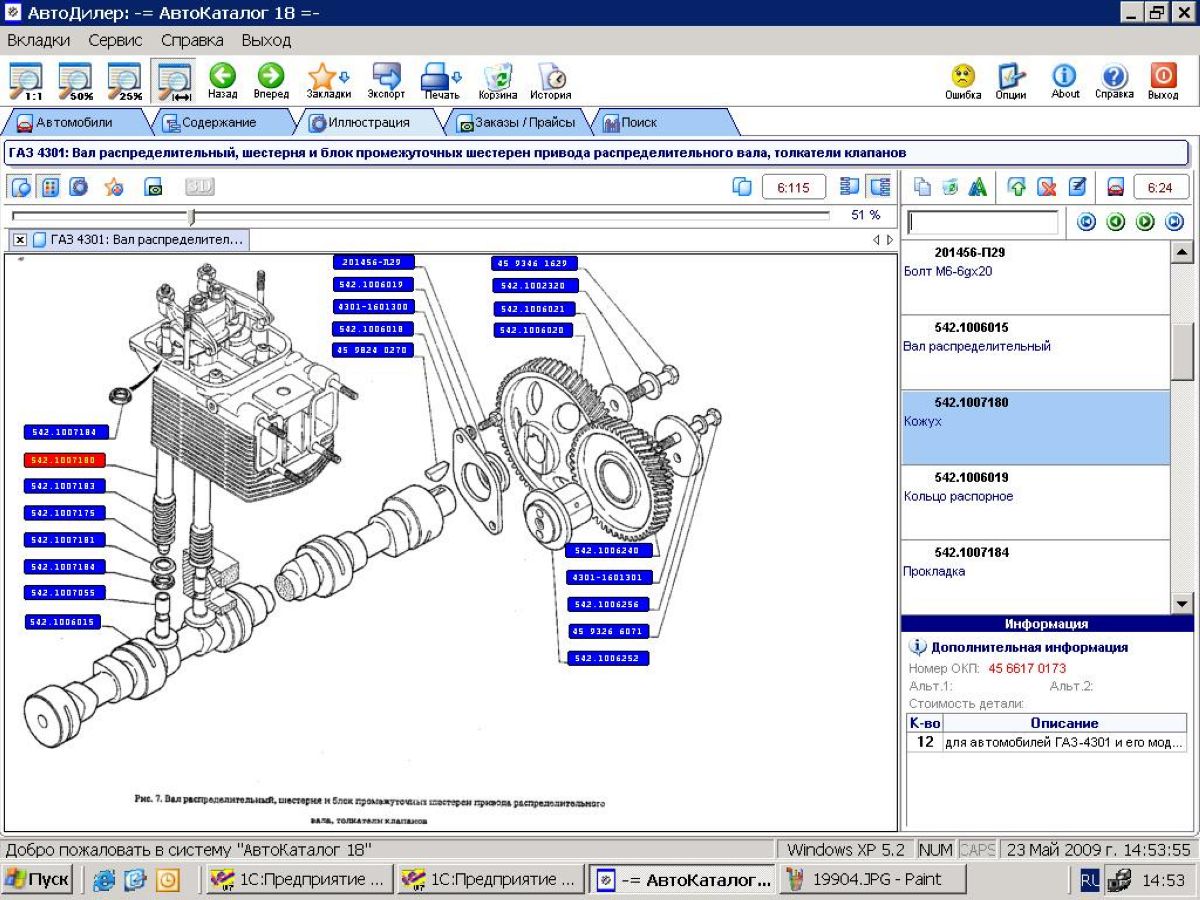Jump to last part with blue button
The width and height of the screenshot is (1200, 900).
(1174, 222)
